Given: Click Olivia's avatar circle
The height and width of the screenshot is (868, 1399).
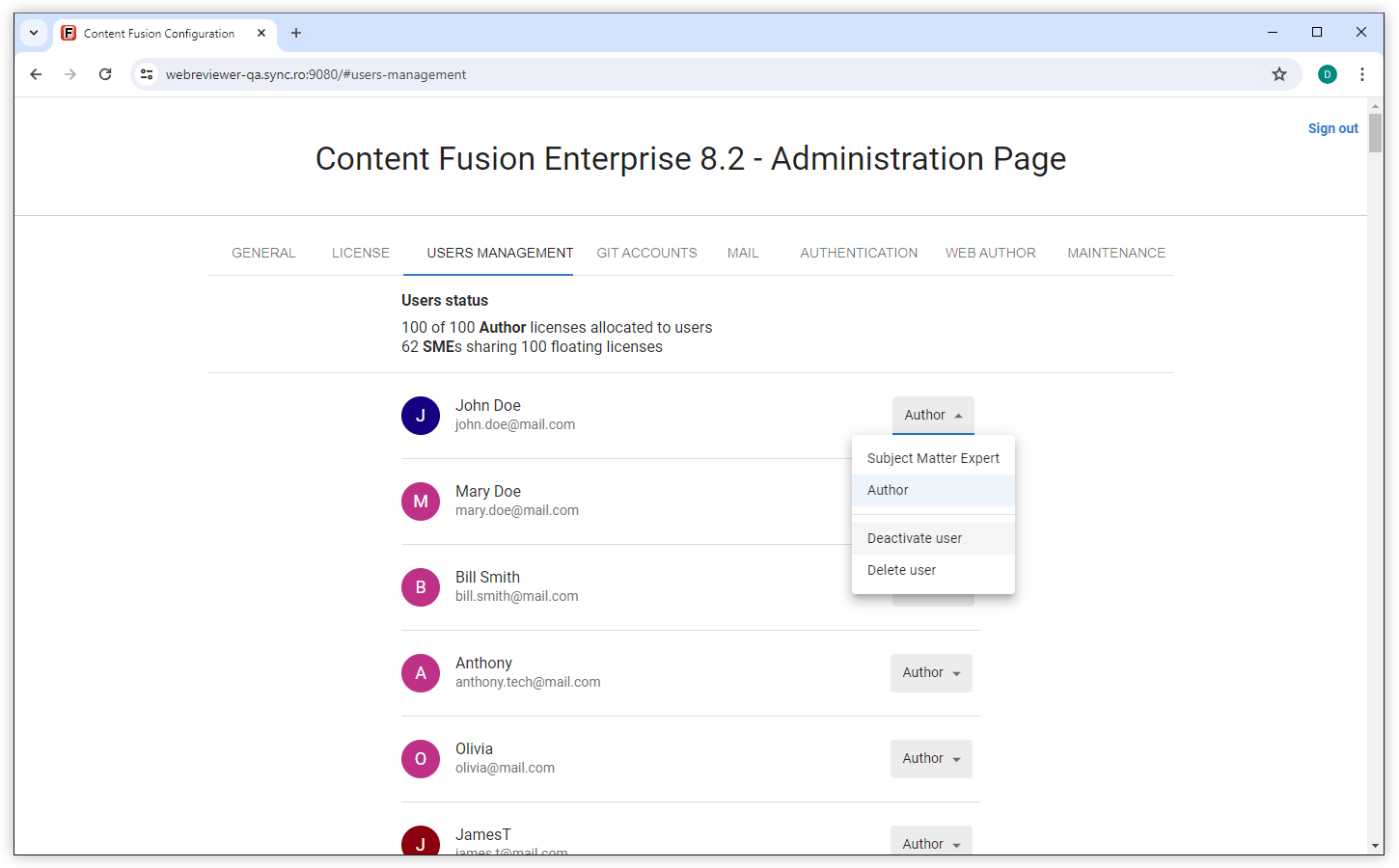Looking at the screenshot, I should [421, 759].
